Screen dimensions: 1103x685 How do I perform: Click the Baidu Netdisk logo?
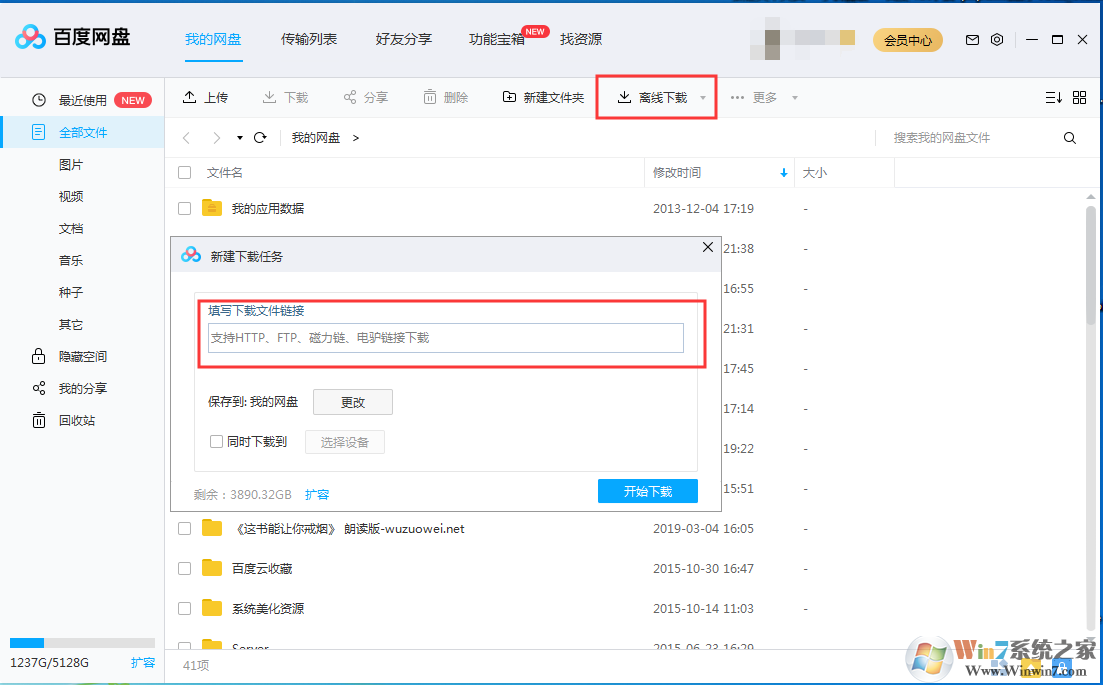72,37
